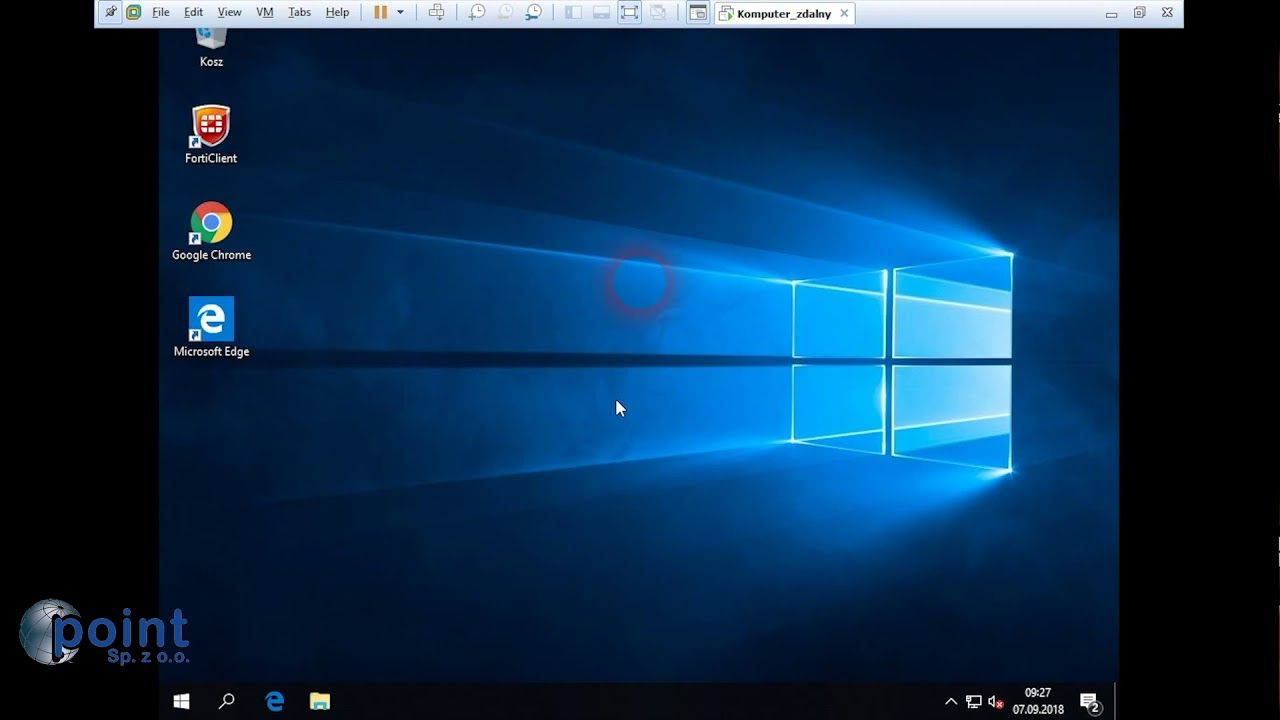Minimize the VMware window
1280x720 pixels.
tap(1111, 14)
